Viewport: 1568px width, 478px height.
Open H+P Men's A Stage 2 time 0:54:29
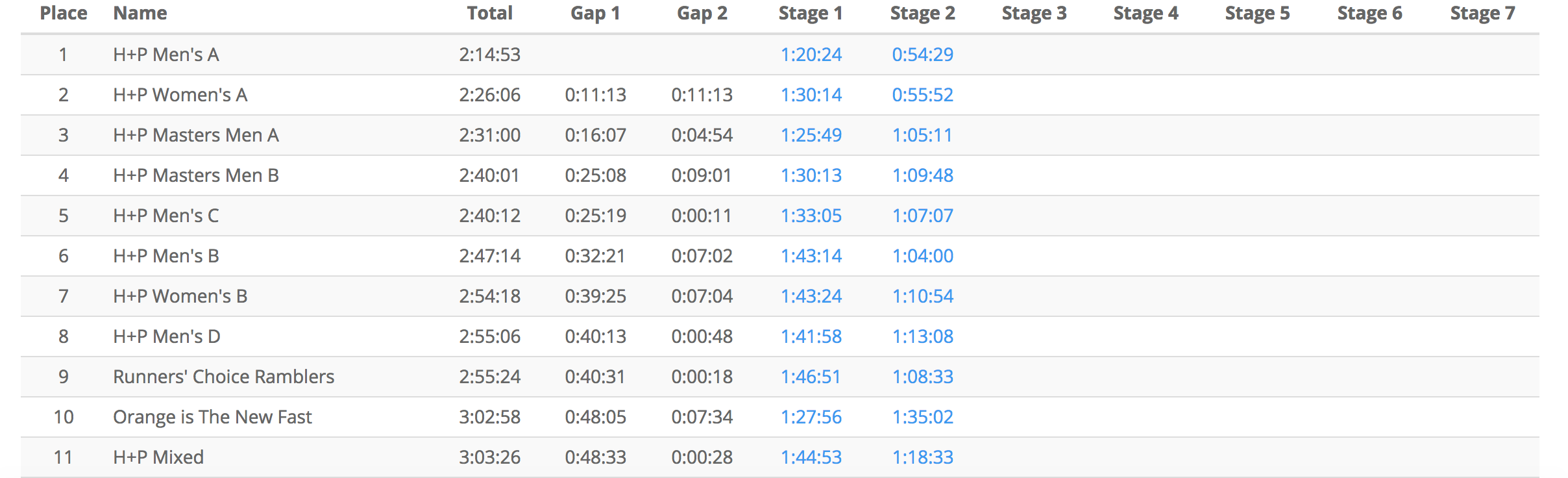(x=922, y=55)
